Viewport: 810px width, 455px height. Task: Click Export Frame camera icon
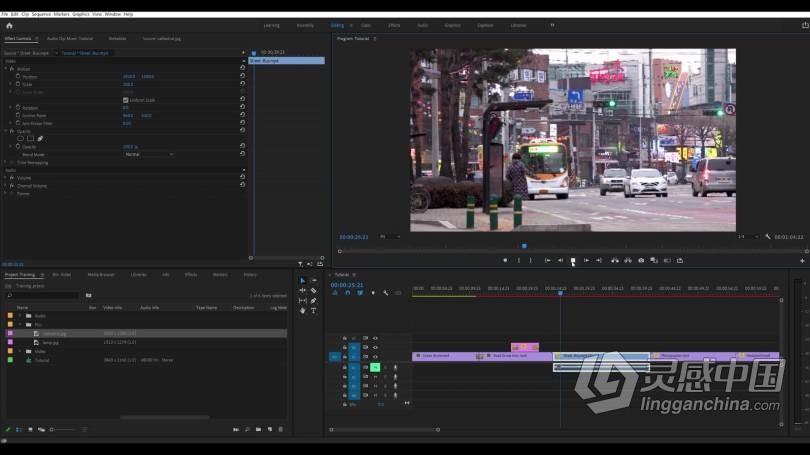641,260
